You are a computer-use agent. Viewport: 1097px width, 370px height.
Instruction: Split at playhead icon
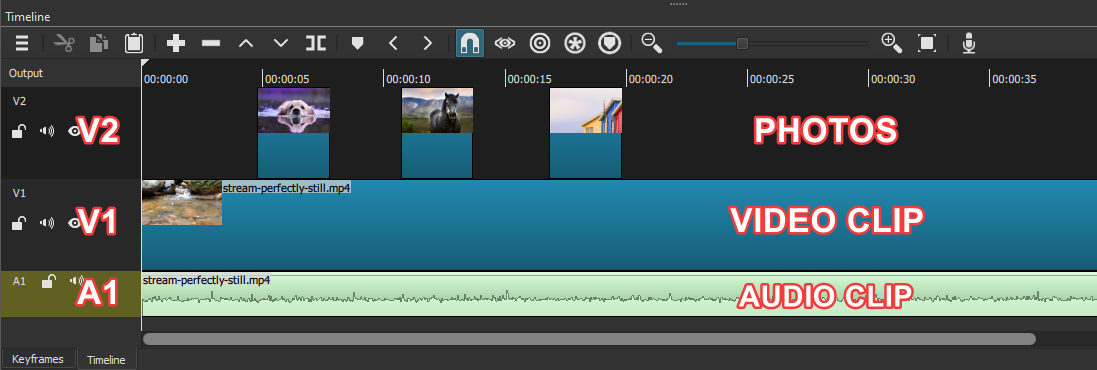[316, 43]
